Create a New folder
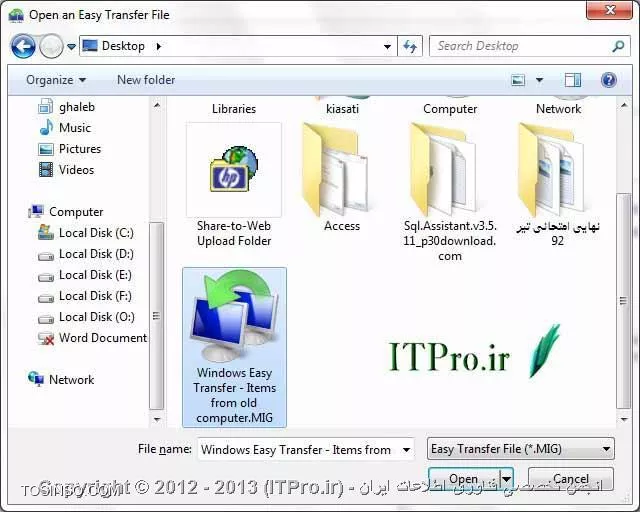The height and width of the screenshot is (512, 640). [x=146, y=80]
